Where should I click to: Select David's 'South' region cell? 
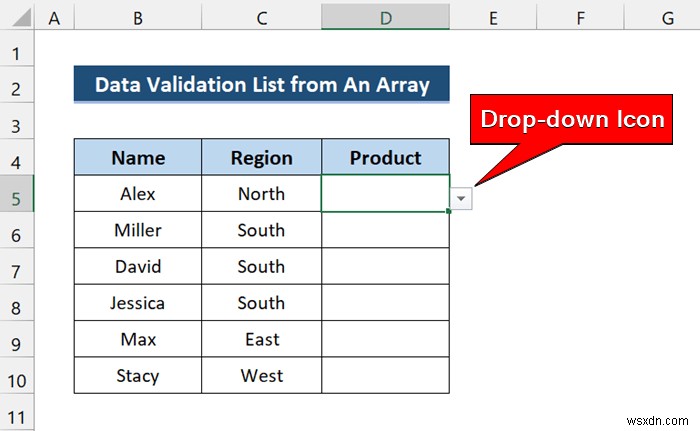(x=262, y=266)
